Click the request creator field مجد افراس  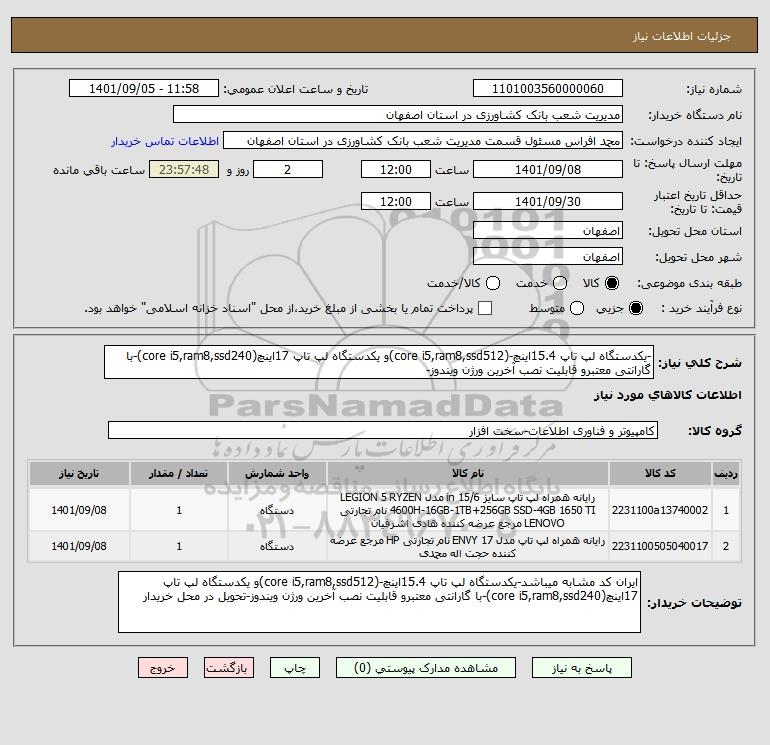point(423,141)
